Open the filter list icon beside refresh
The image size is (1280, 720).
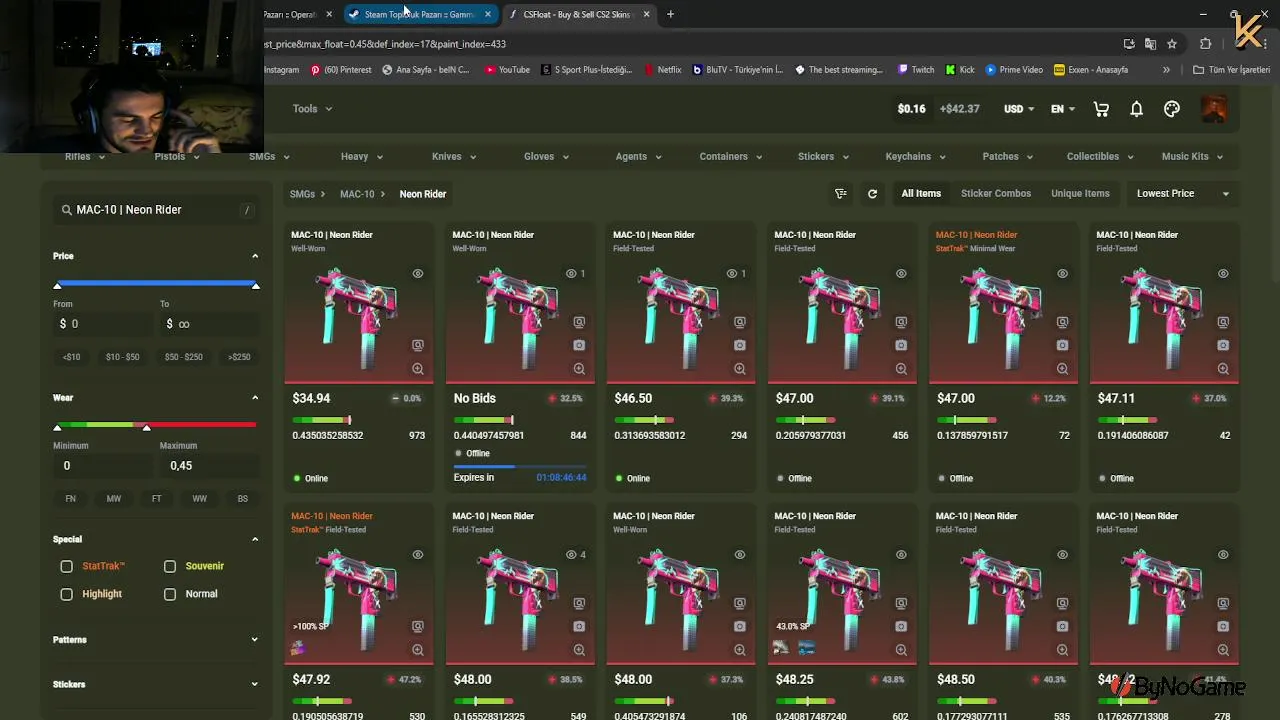[x=841, y=194]
